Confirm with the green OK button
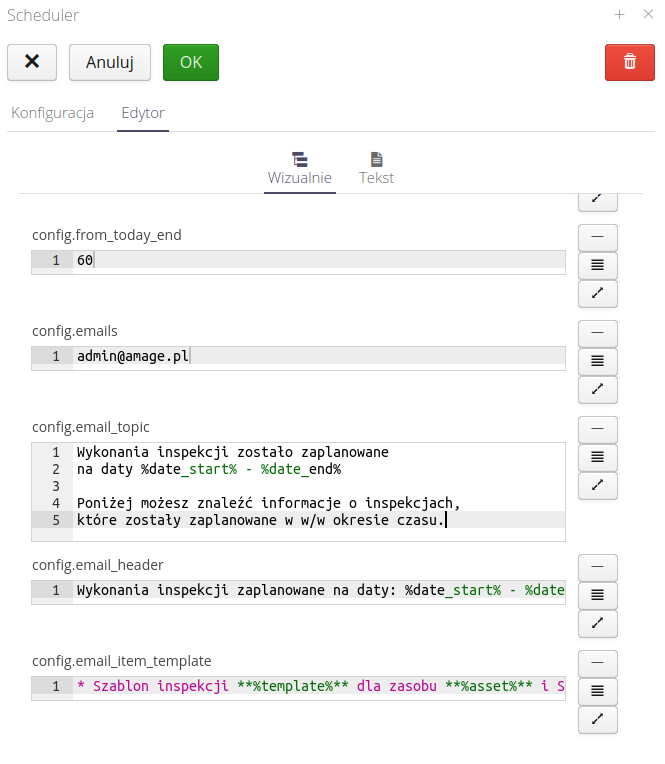This screenshot has height=764, width=665. [190, 62]
